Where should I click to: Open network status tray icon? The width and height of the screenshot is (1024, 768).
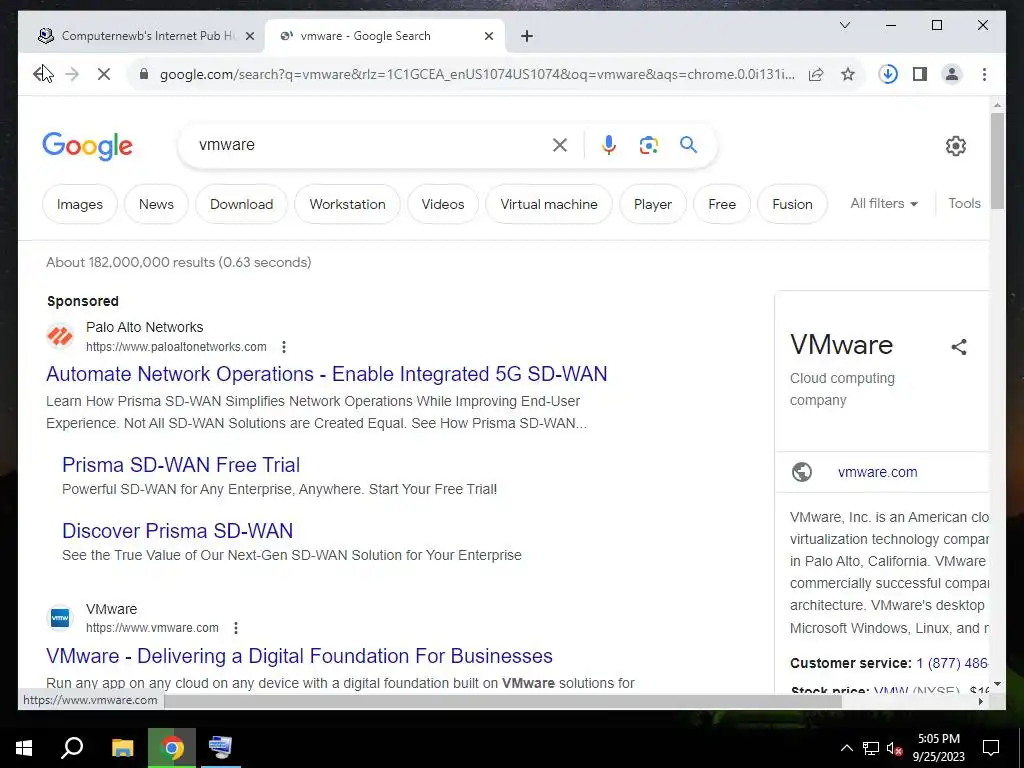coord(871,748)
